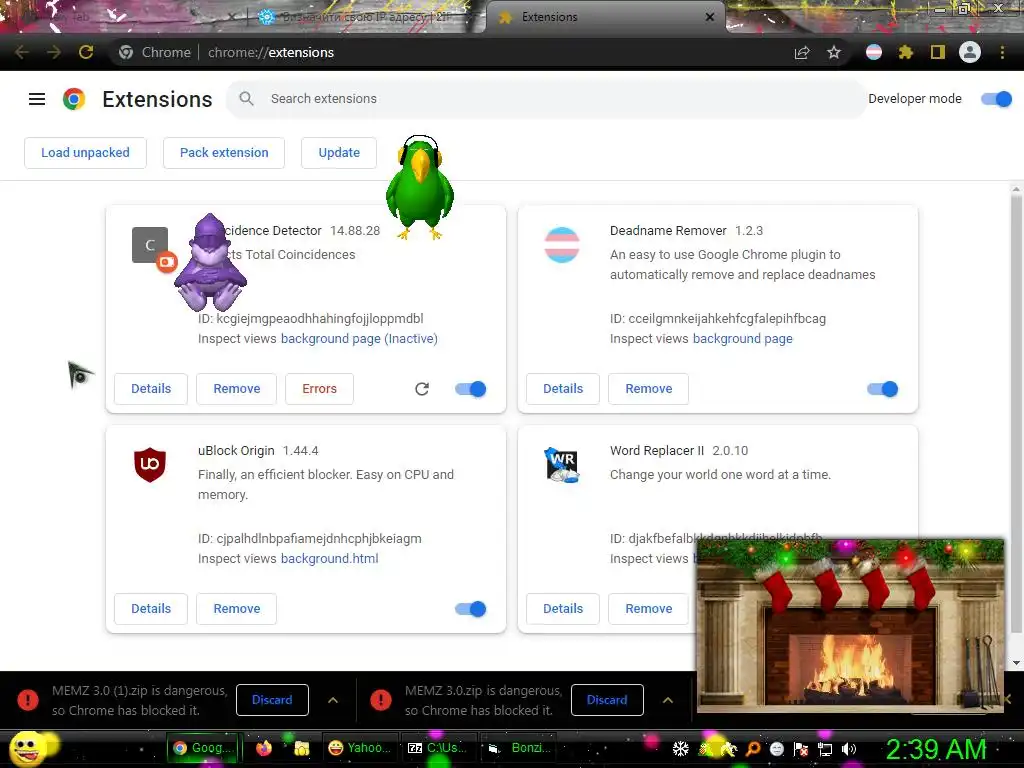Image resolution: width=1024 pixels, height=768 pixels.
Task: Expand options for MEMZ 3.0.zip download
Action: point(667,700)
